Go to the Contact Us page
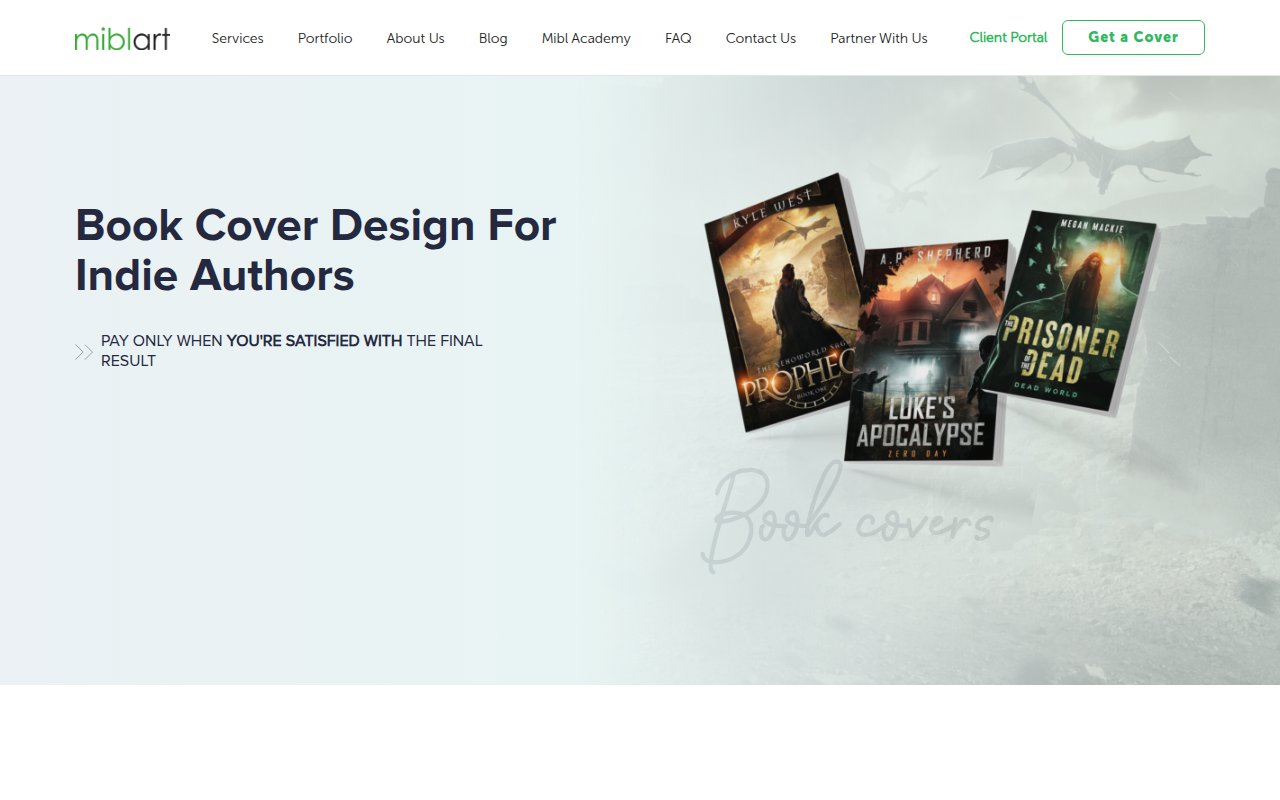This screenshot has width=1280, height=800. [760, 38]
